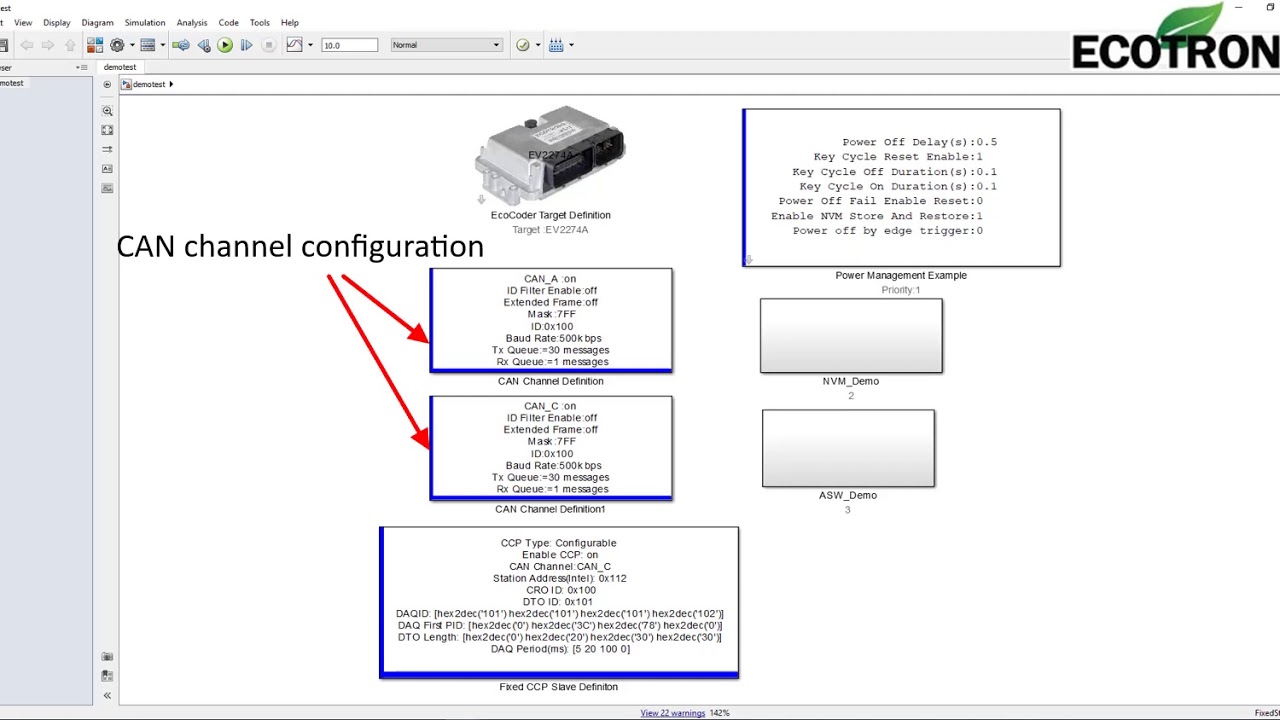Open the Help menu
The image size is (1280, 720).
click(x=289, y=22)
